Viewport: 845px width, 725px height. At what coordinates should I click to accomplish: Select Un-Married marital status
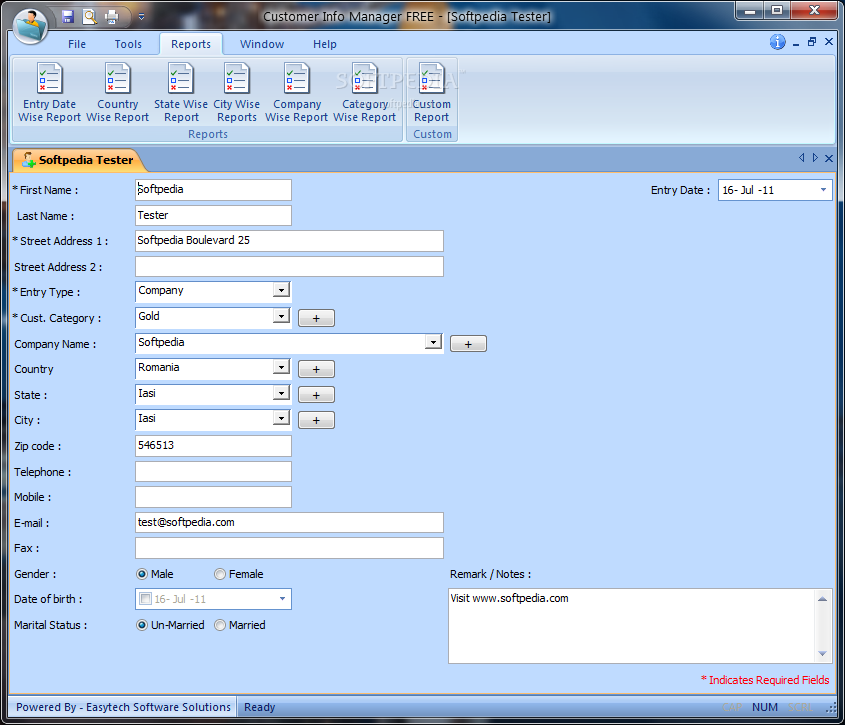point(142,625)
